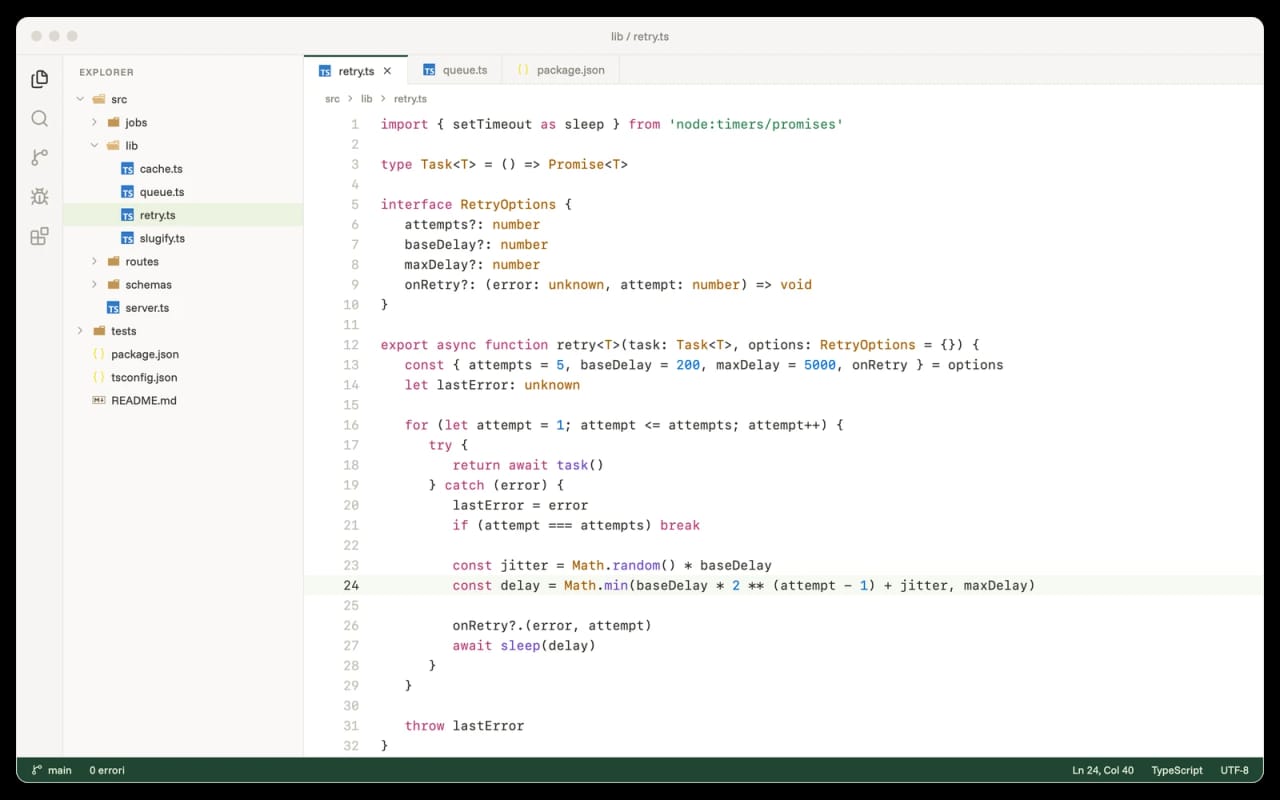Open server.ts in the explorer tree
The image size is (1280, 800).
pyautogui.click(x=183, y=308)
